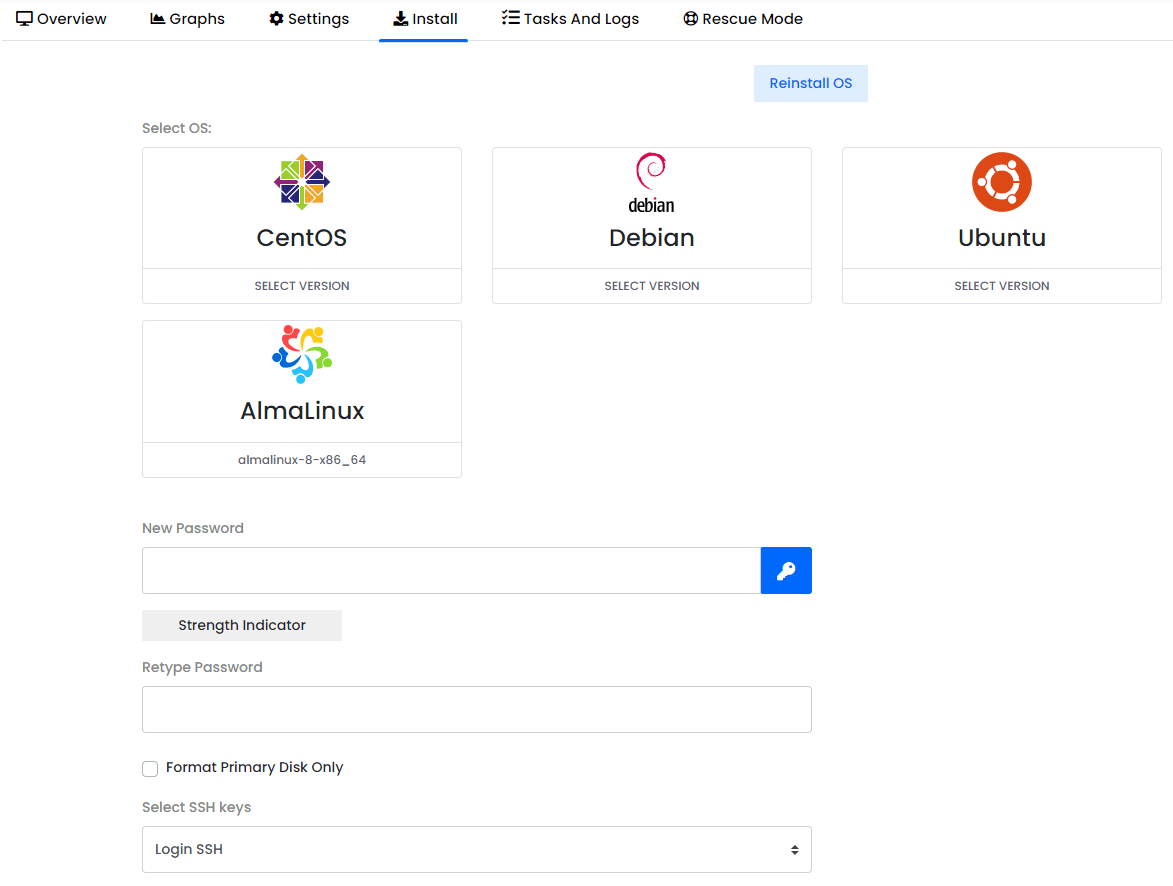Click the New Password label
The width and height of the screenshot is (1173, 886).
(193, 528)
